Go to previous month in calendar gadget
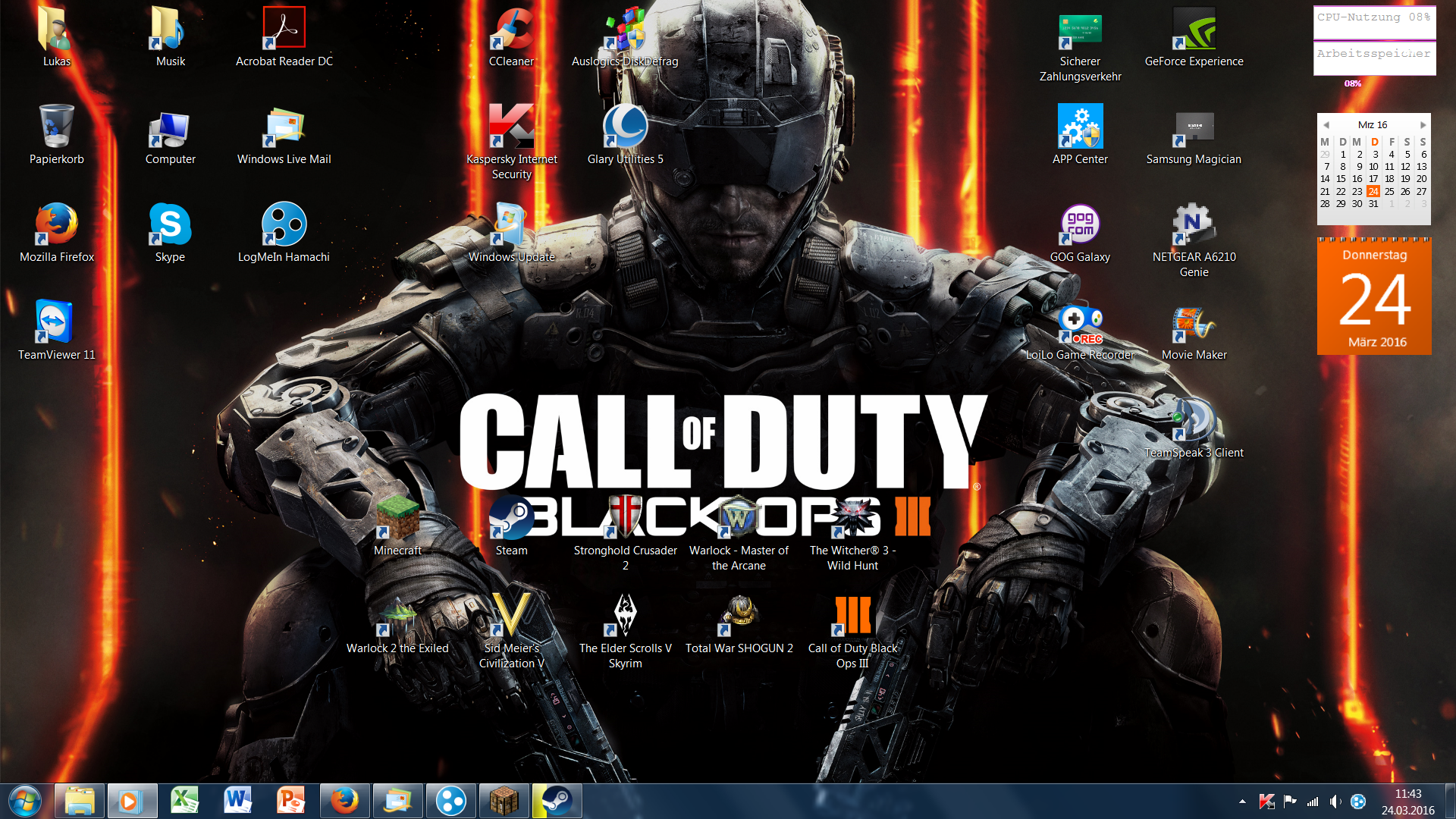Image resolution: width=1456 pixels, height=819 pixels. pyautogui.click(x=1326, y=125)
